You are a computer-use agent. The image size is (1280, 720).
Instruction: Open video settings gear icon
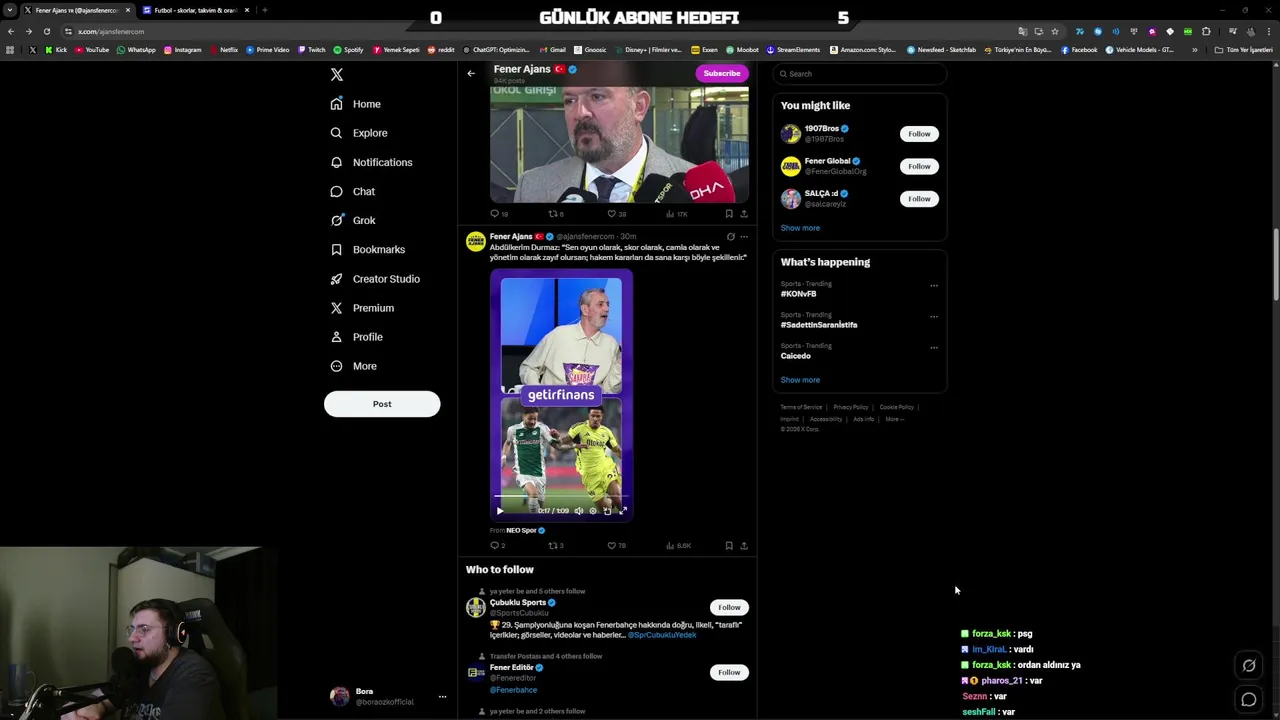(x=593, y=511)
